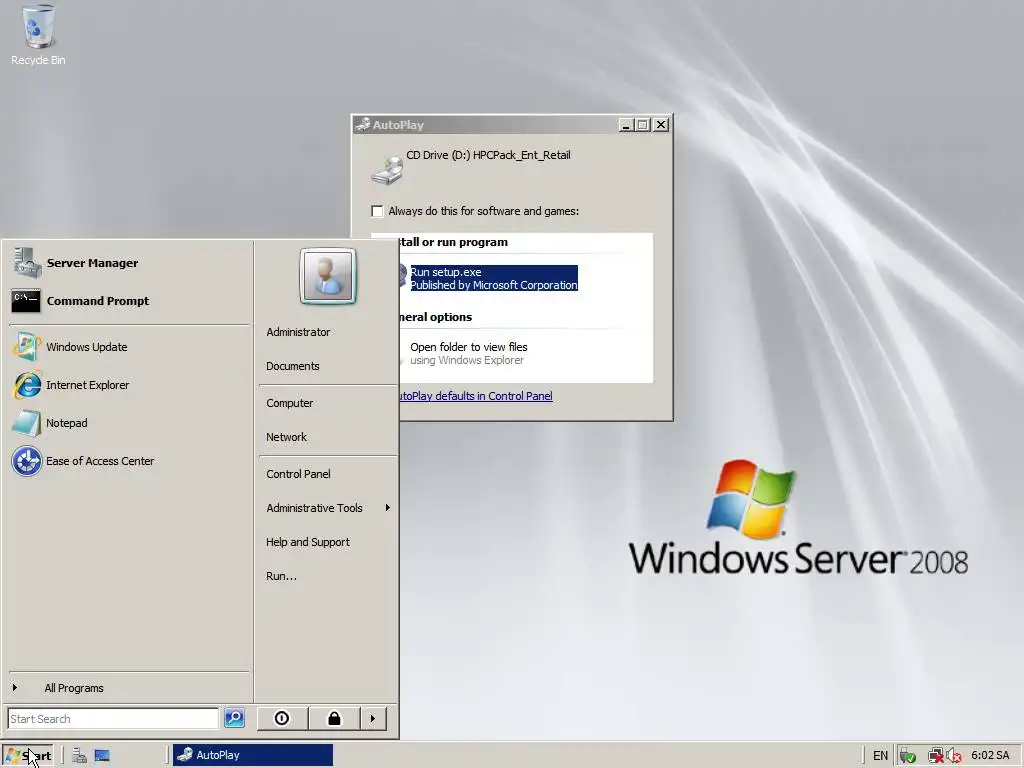Click the Internet Explorer label text
Screen dimensions: 1024x768
point(88,385)
